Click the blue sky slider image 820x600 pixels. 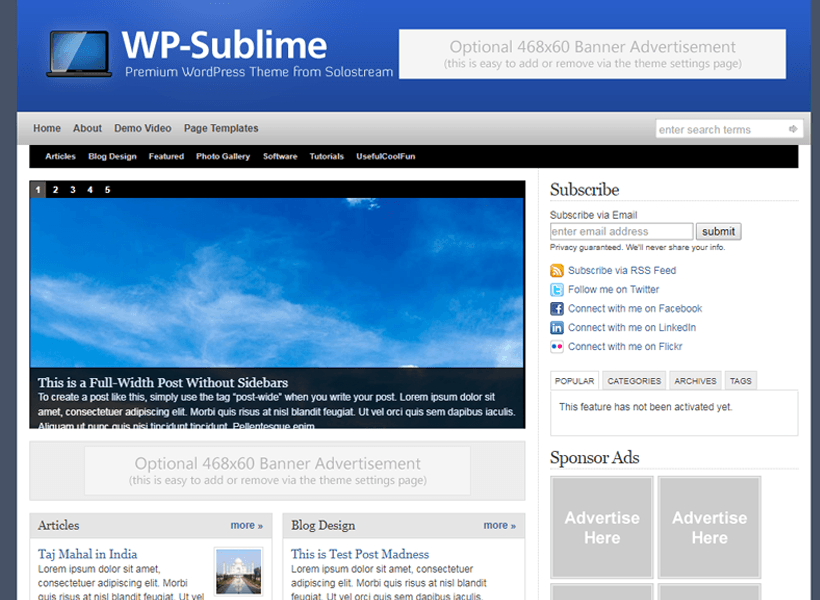coord(277,282)
